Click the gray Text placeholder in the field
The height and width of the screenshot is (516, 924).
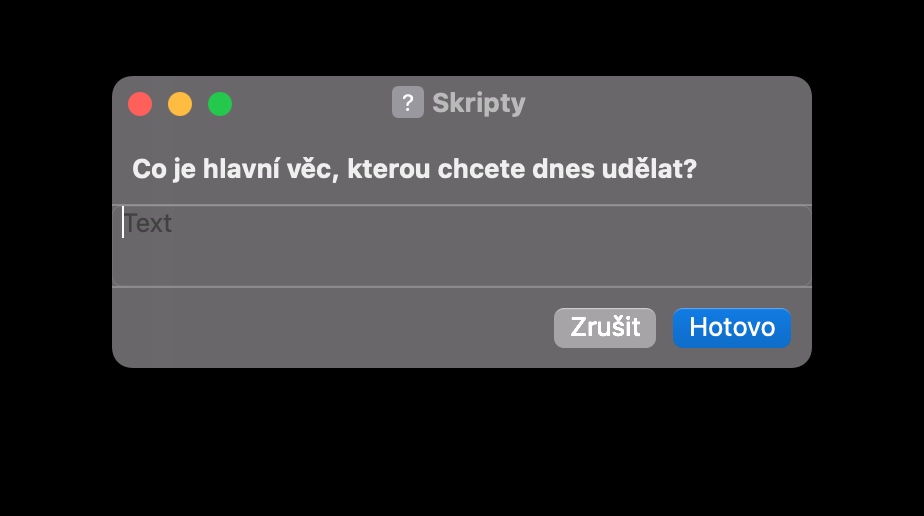coord(148,223)
